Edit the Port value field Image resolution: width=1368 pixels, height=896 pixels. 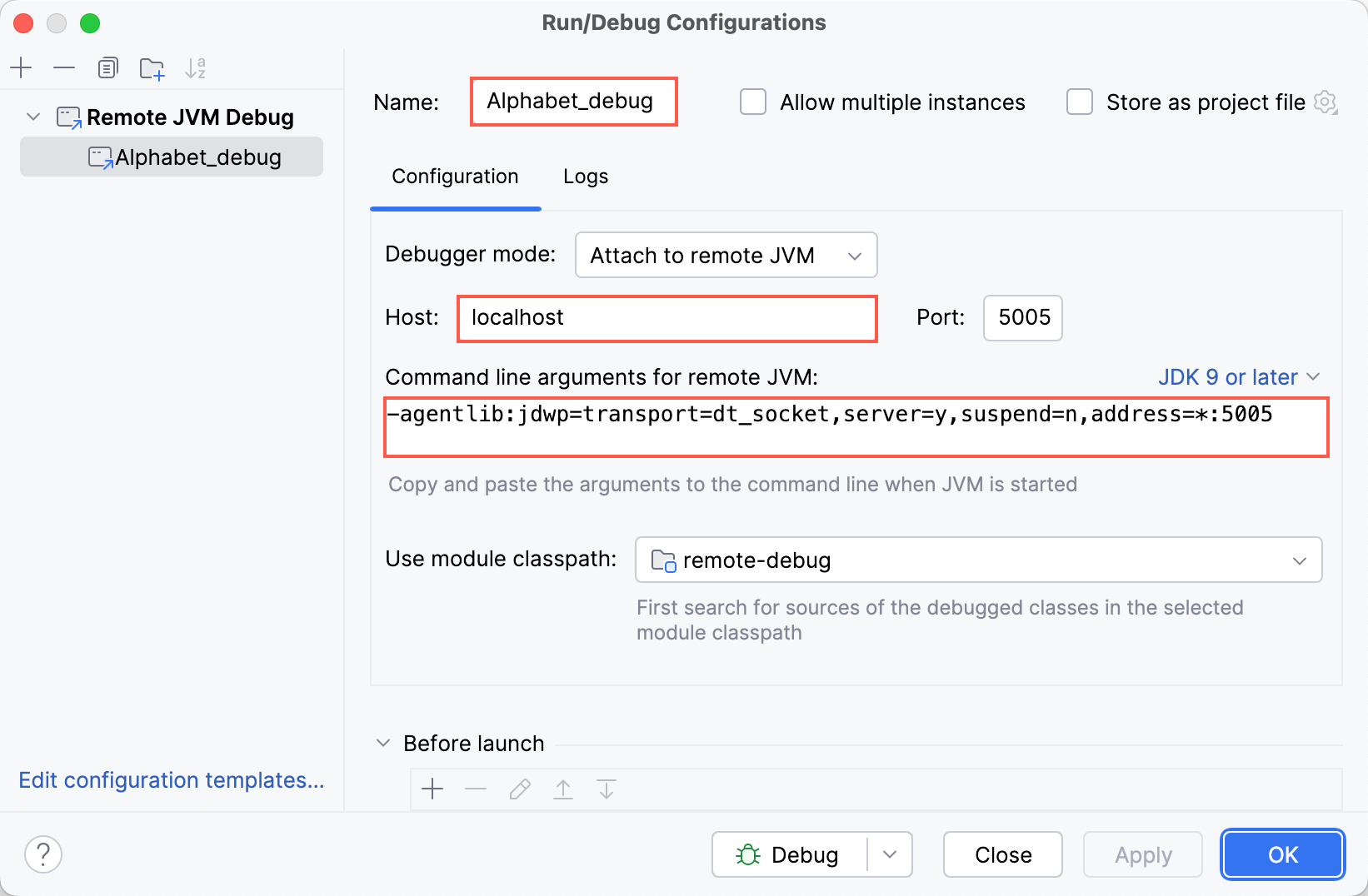coord(1022,317)
